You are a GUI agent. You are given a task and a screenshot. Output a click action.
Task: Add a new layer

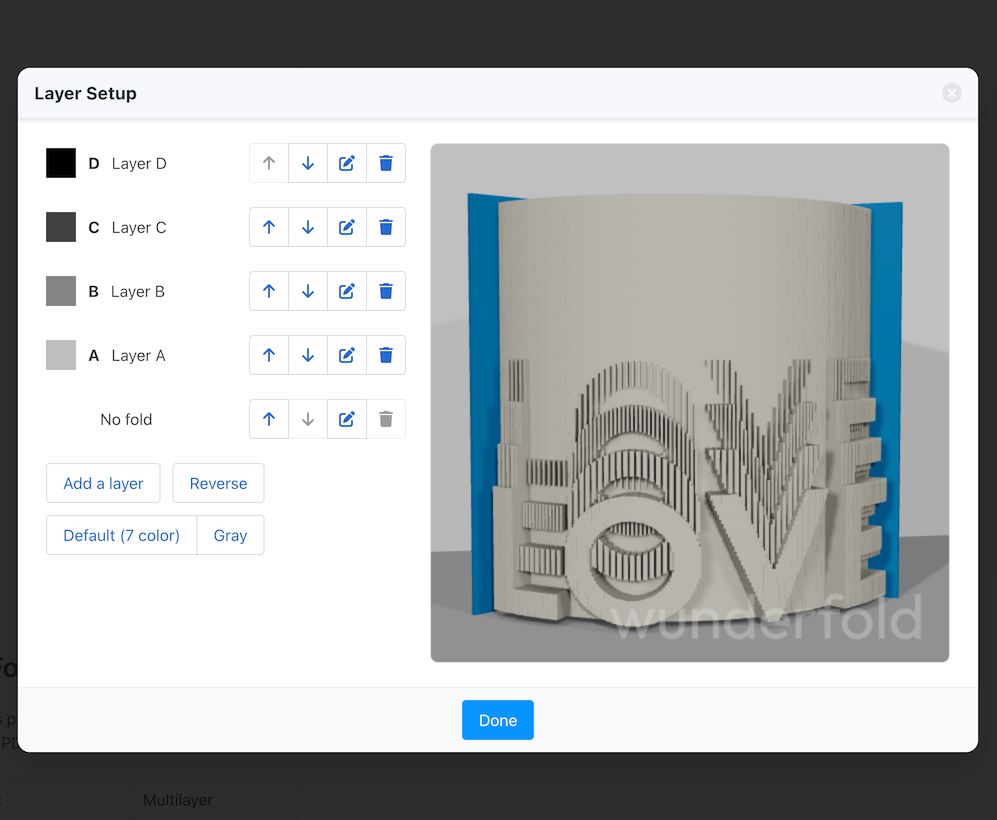click(103, 483)
